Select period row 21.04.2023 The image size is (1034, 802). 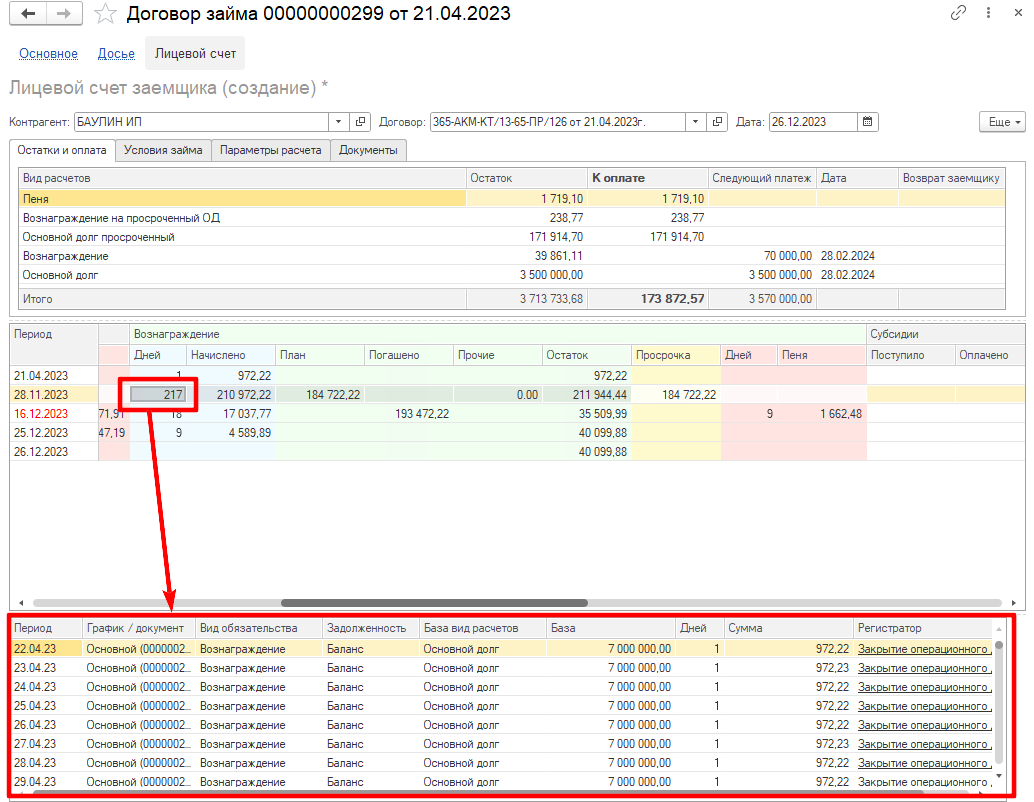tap(518, 375)
